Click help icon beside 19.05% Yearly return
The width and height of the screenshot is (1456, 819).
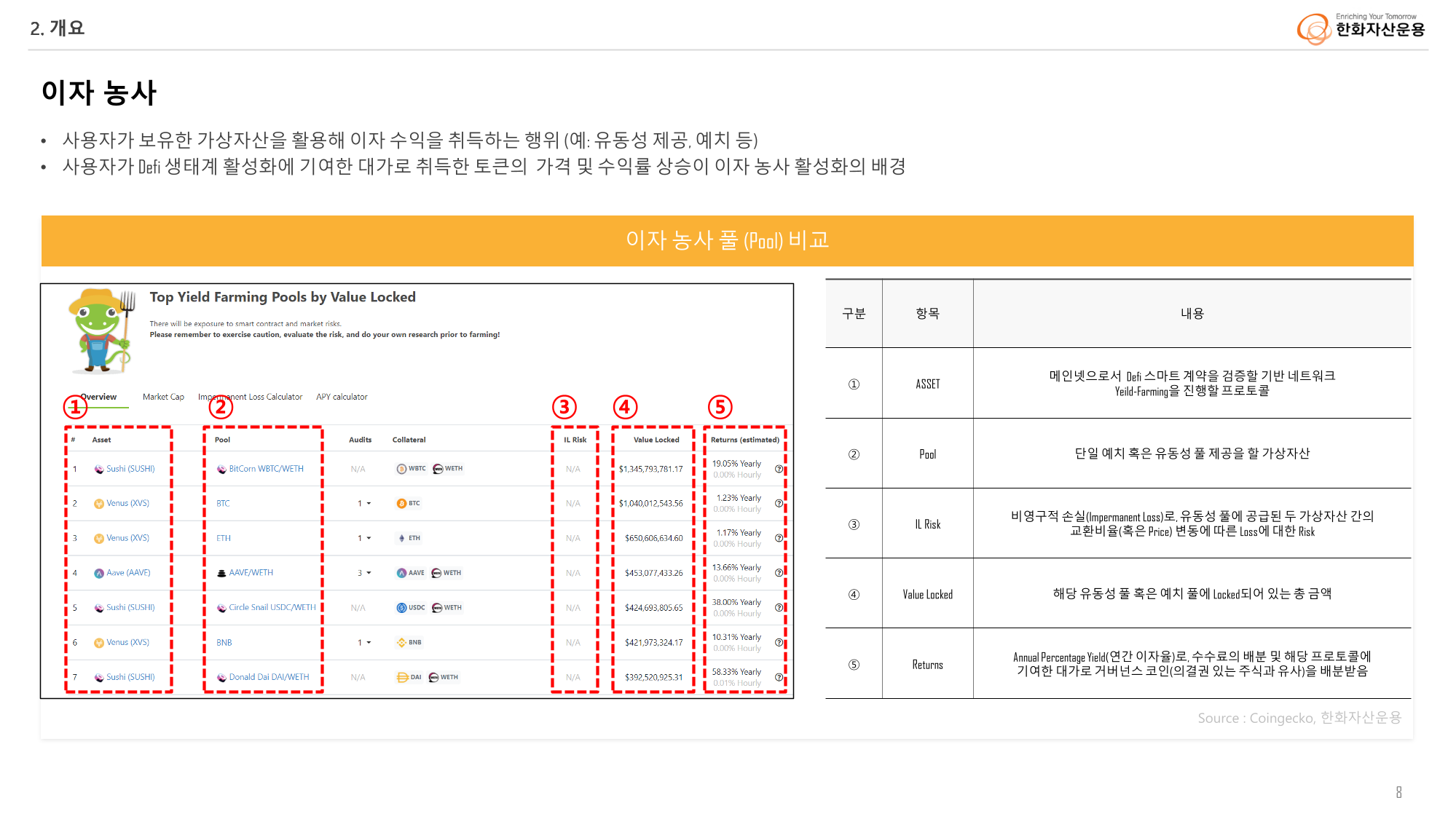point(779,469)
